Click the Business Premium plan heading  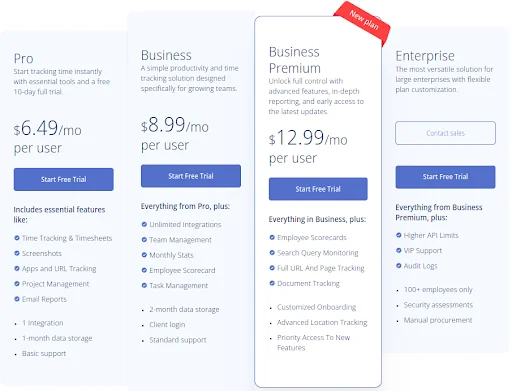click(x=295, y=60)
